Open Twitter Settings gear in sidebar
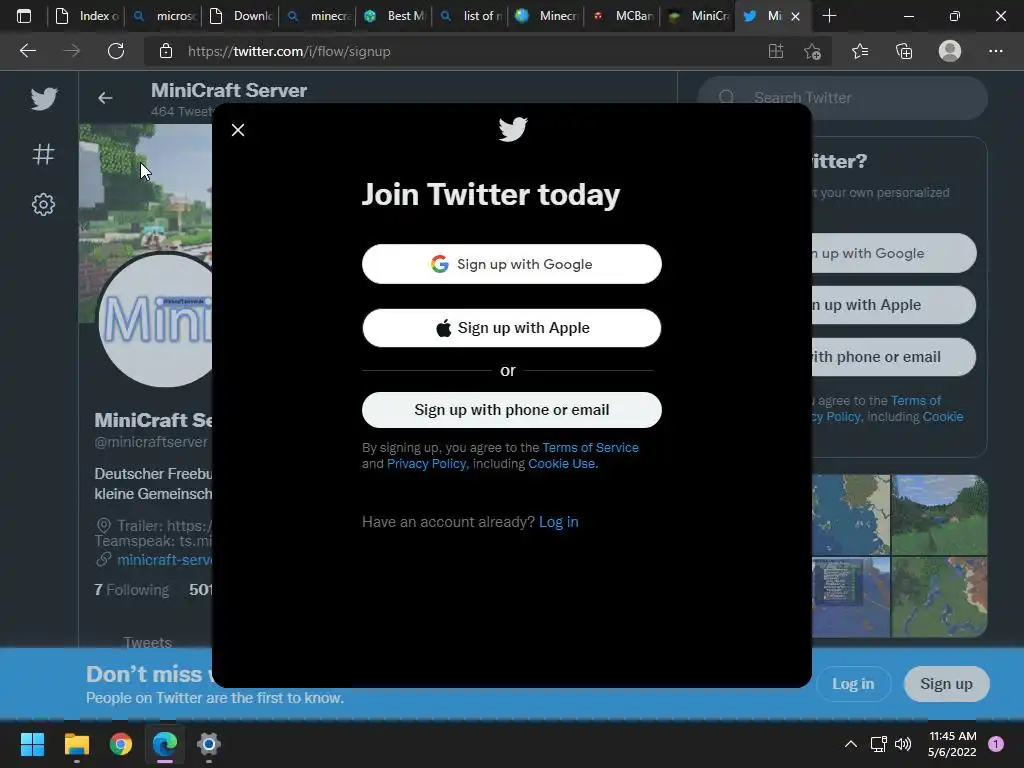Viewport: 1024px width, 768px height. (x=44, y=204)
